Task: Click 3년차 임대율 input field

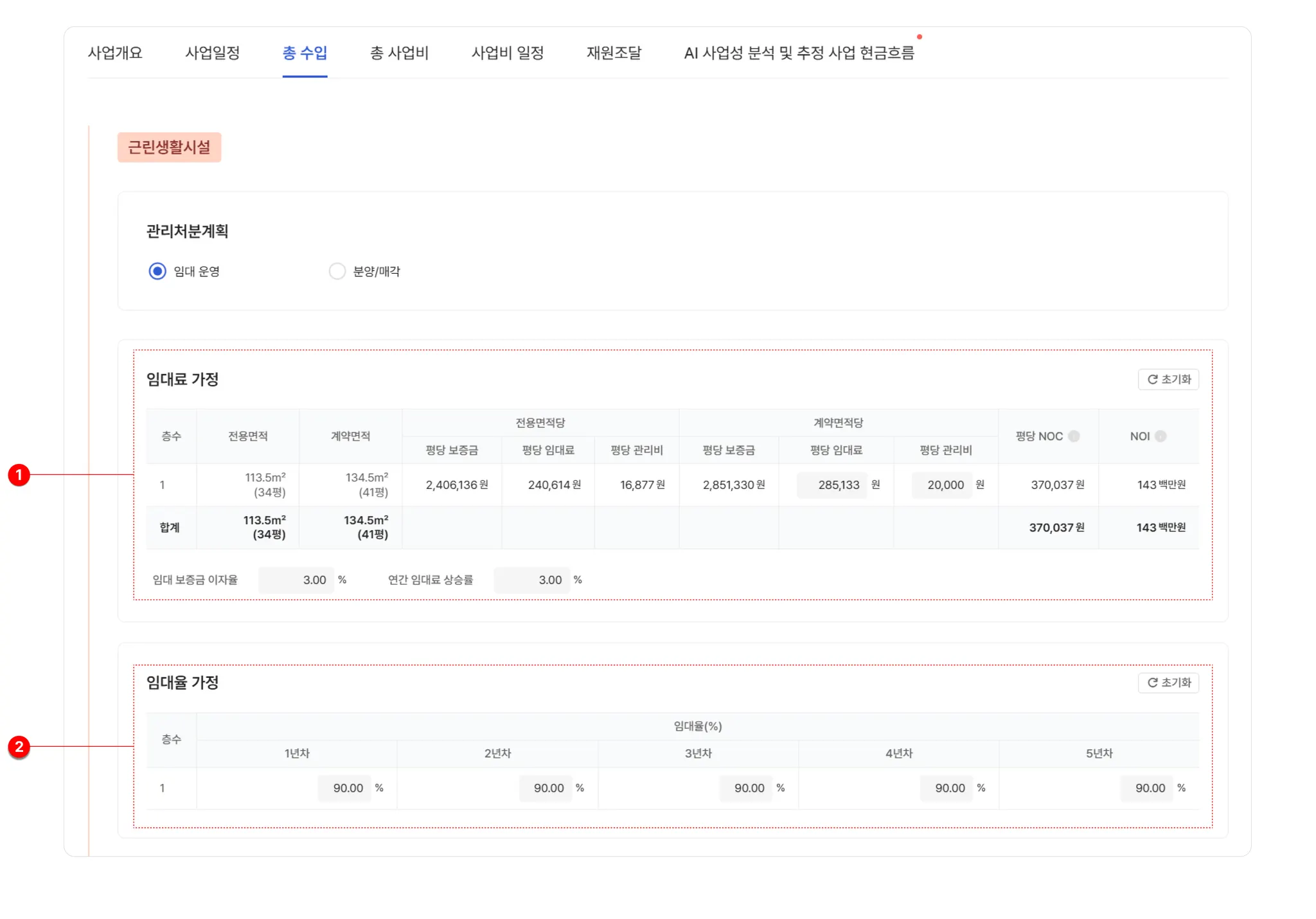Action: tap(745, 788)
